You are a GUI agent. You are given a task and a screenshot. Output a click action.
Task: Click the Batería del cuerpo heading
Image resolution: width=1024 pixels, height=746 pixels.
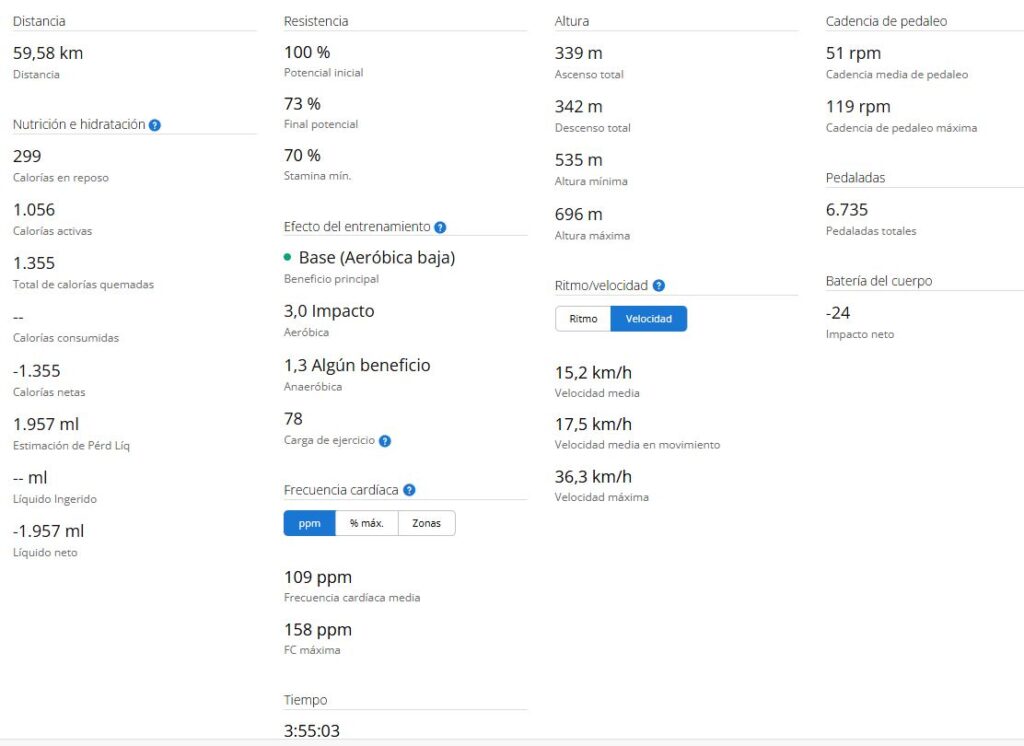[879, 281]
